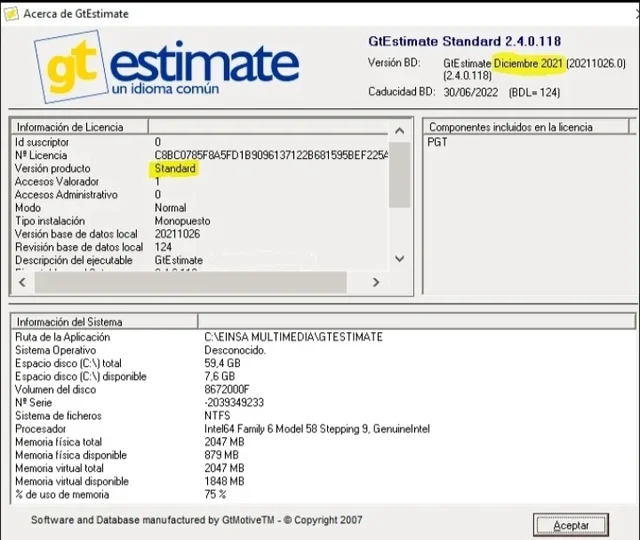Select the % de uso de memoria row
This screenshot has height=540, width=640.
(322, 494)
